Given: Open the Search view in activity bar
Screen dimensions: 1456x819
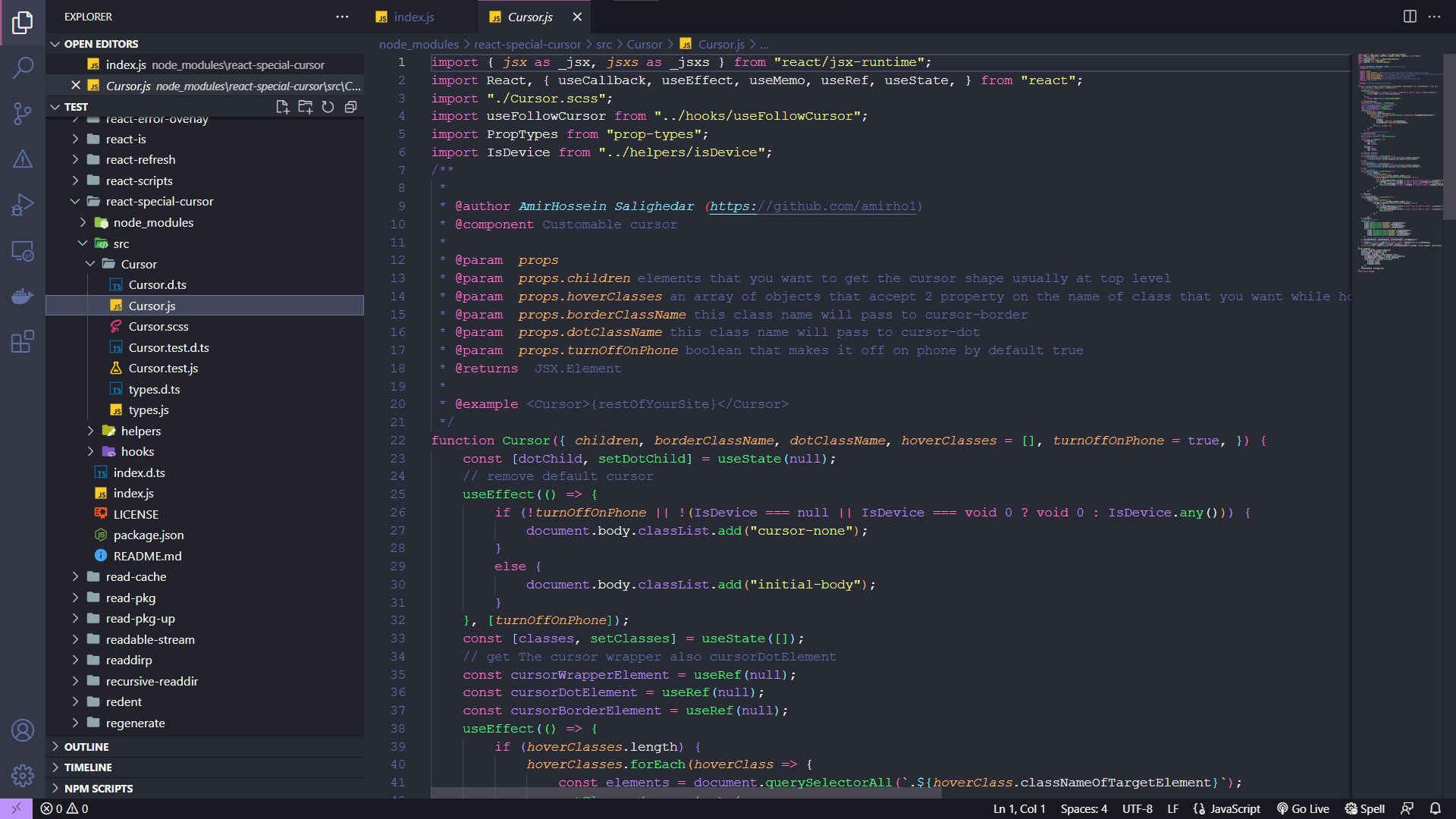Looking at the screenshot, I should point(23,68).
